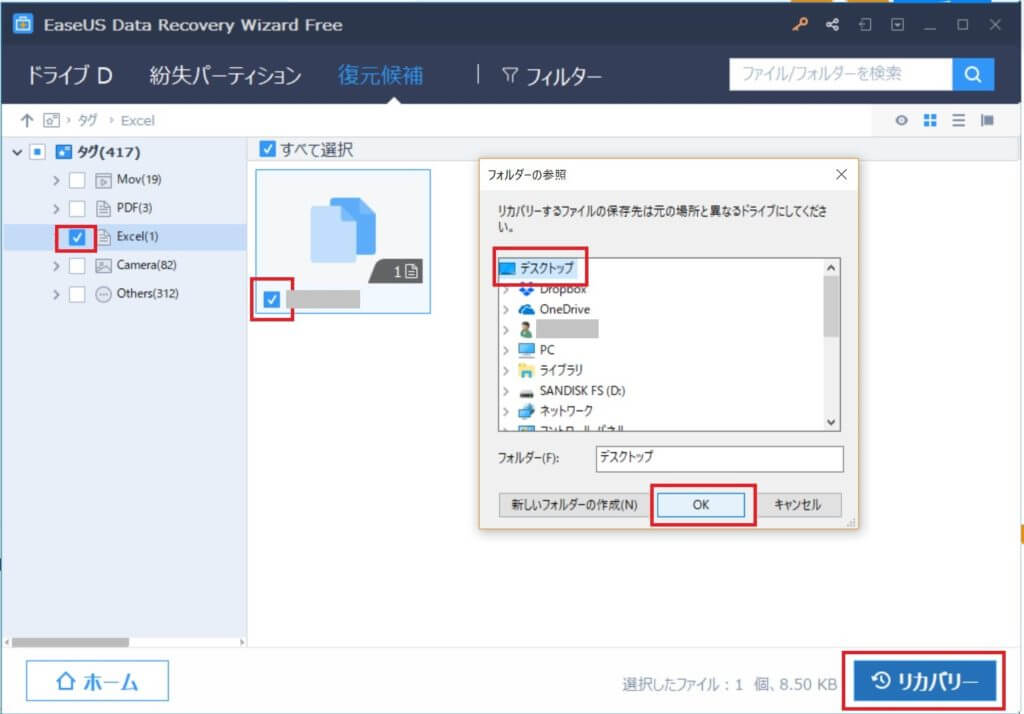
Task: Click the folder tree scroll up arrow
Action: (x=831, y=268)
